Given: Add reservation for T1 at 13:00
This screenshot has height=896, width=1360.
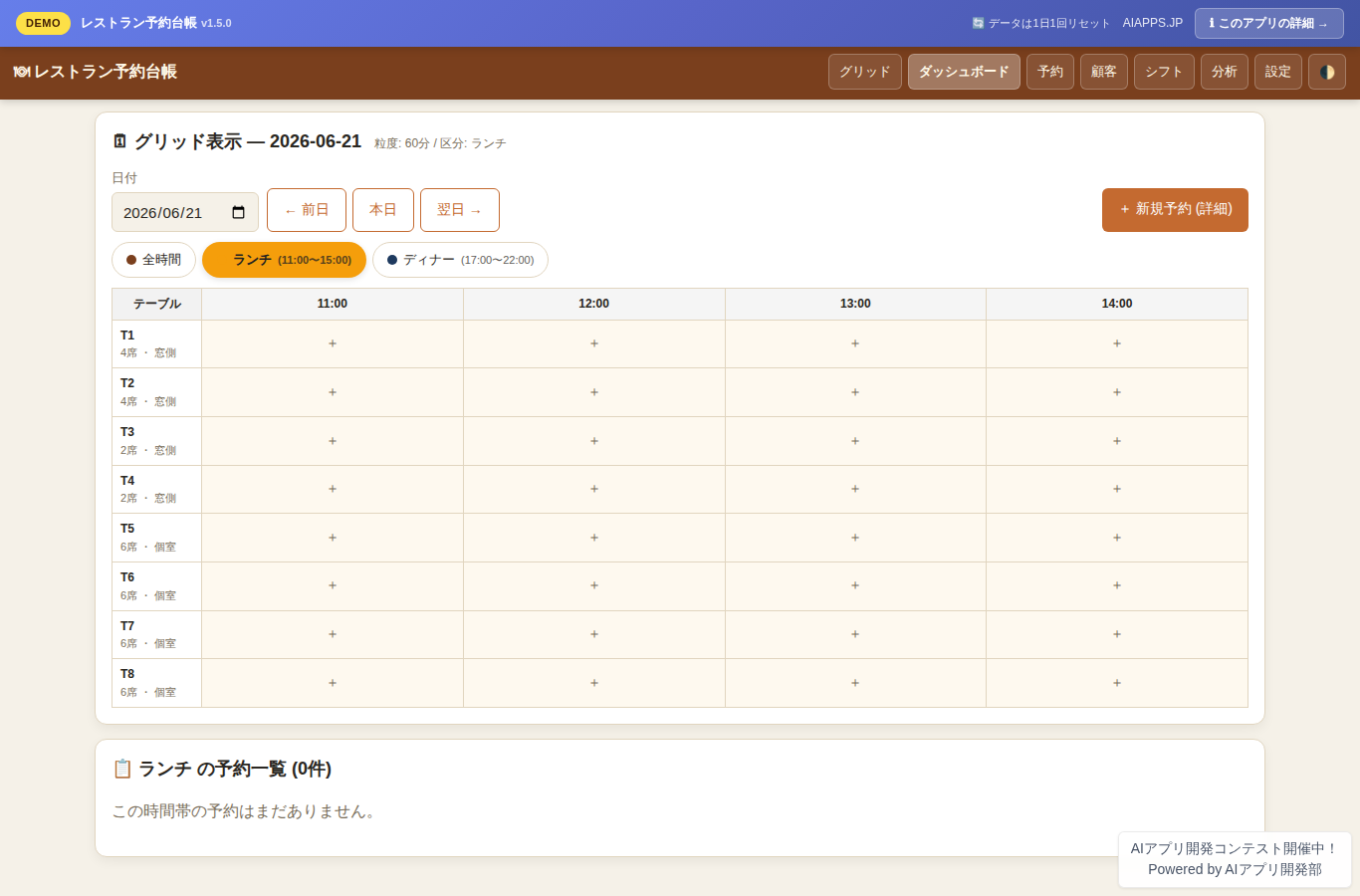Looking at the screenshot, I should coord(855,343).
